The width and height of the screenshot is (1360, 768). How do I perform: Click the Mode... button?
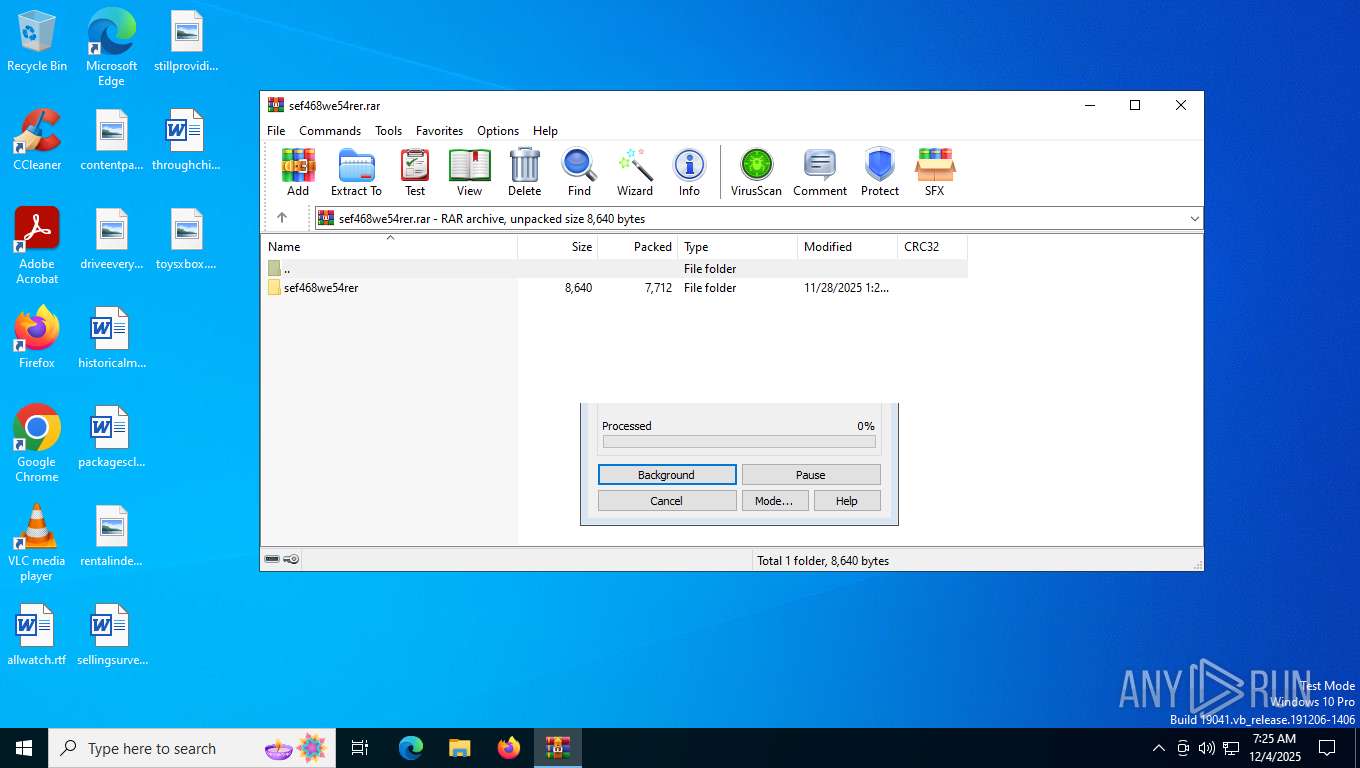pyautogui.click(x=774, y=501)
